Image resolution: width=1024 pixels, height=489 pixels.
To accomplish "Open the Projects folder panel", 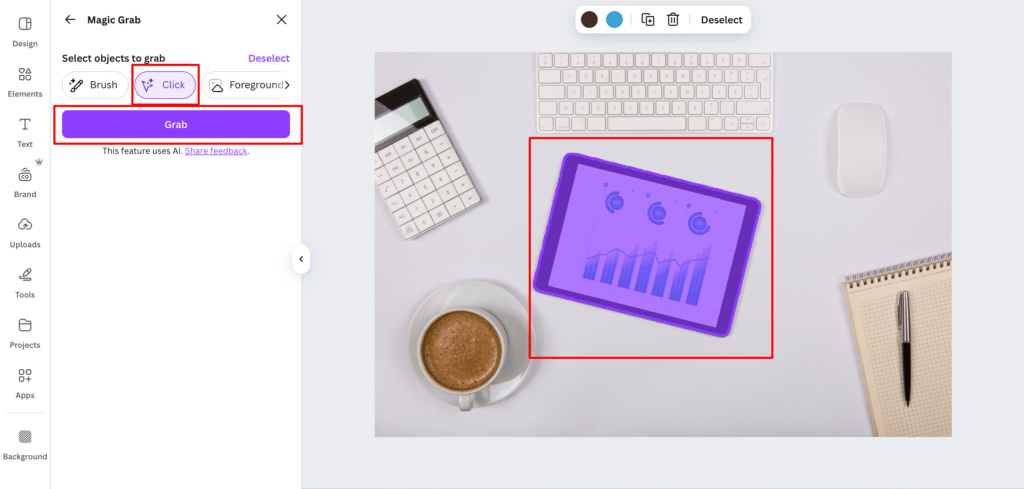I will click(25, 331).
